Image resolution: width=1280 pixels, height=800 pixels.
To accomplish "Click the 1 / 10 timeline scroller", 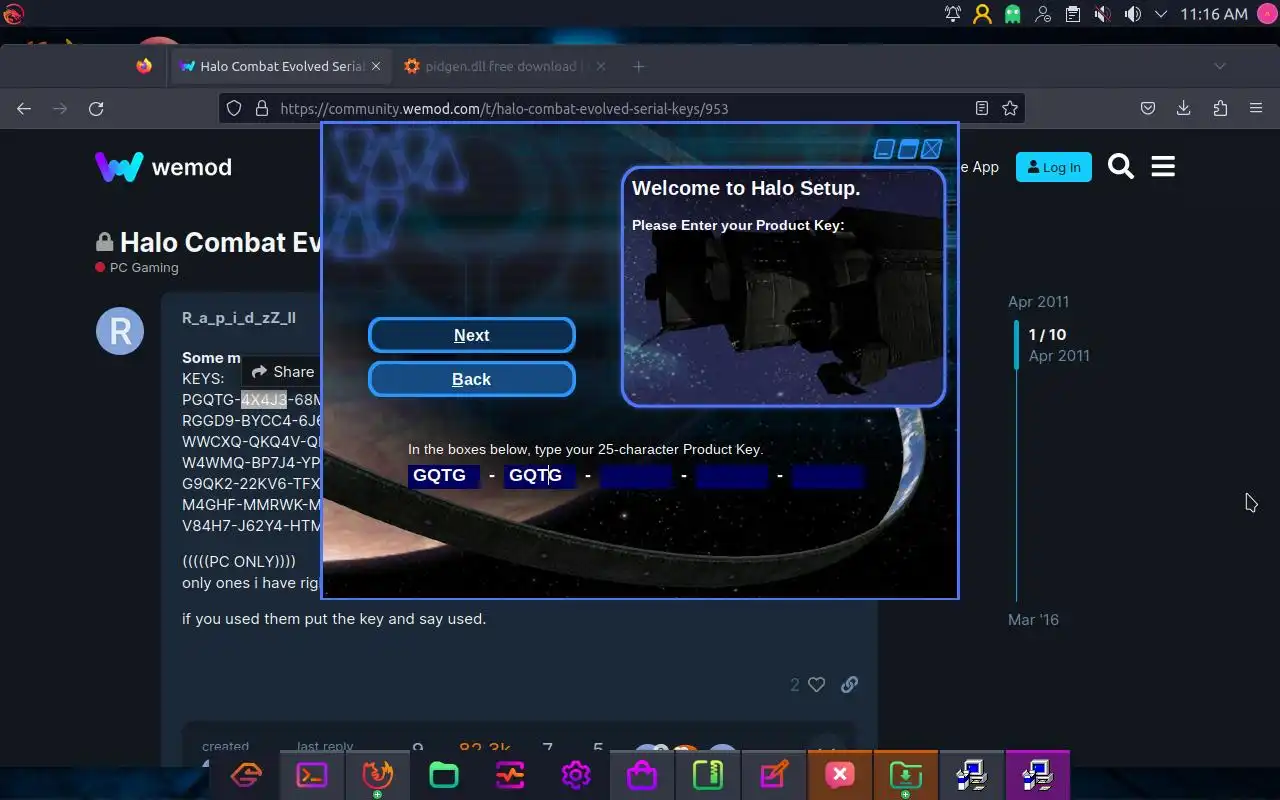I will tap(1047, 335).
